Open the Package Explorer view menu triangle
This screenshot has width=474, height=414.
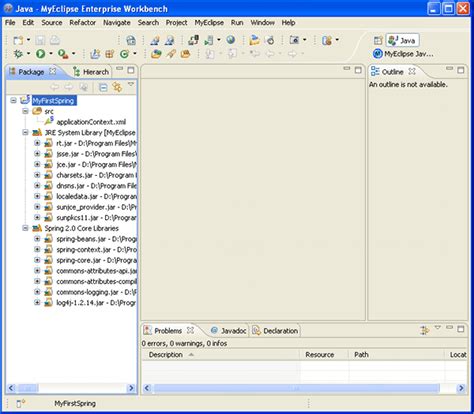pos(131,84)
